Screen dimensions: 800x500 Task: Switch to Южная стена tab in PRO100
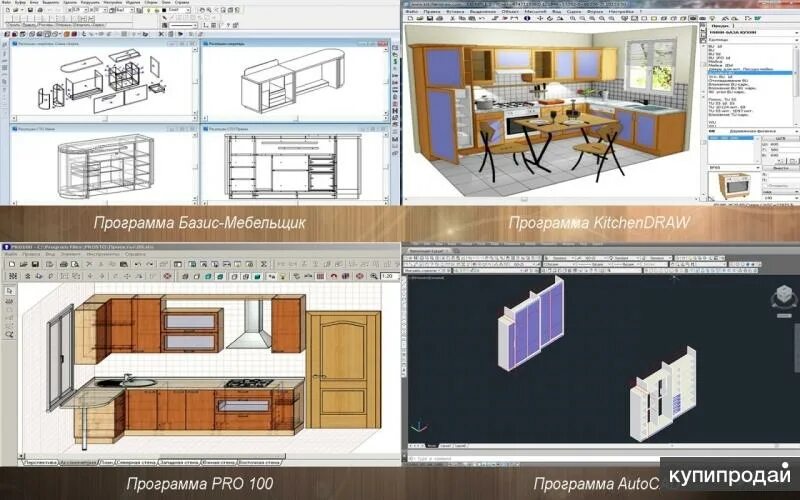(x=218, y=462)
